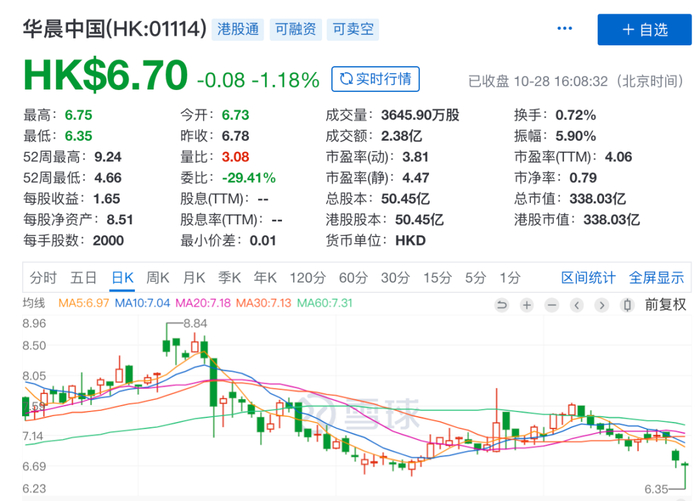Screen dimensions: 700x501
Task: Select the 周K tab
Action: click(158, 278)
